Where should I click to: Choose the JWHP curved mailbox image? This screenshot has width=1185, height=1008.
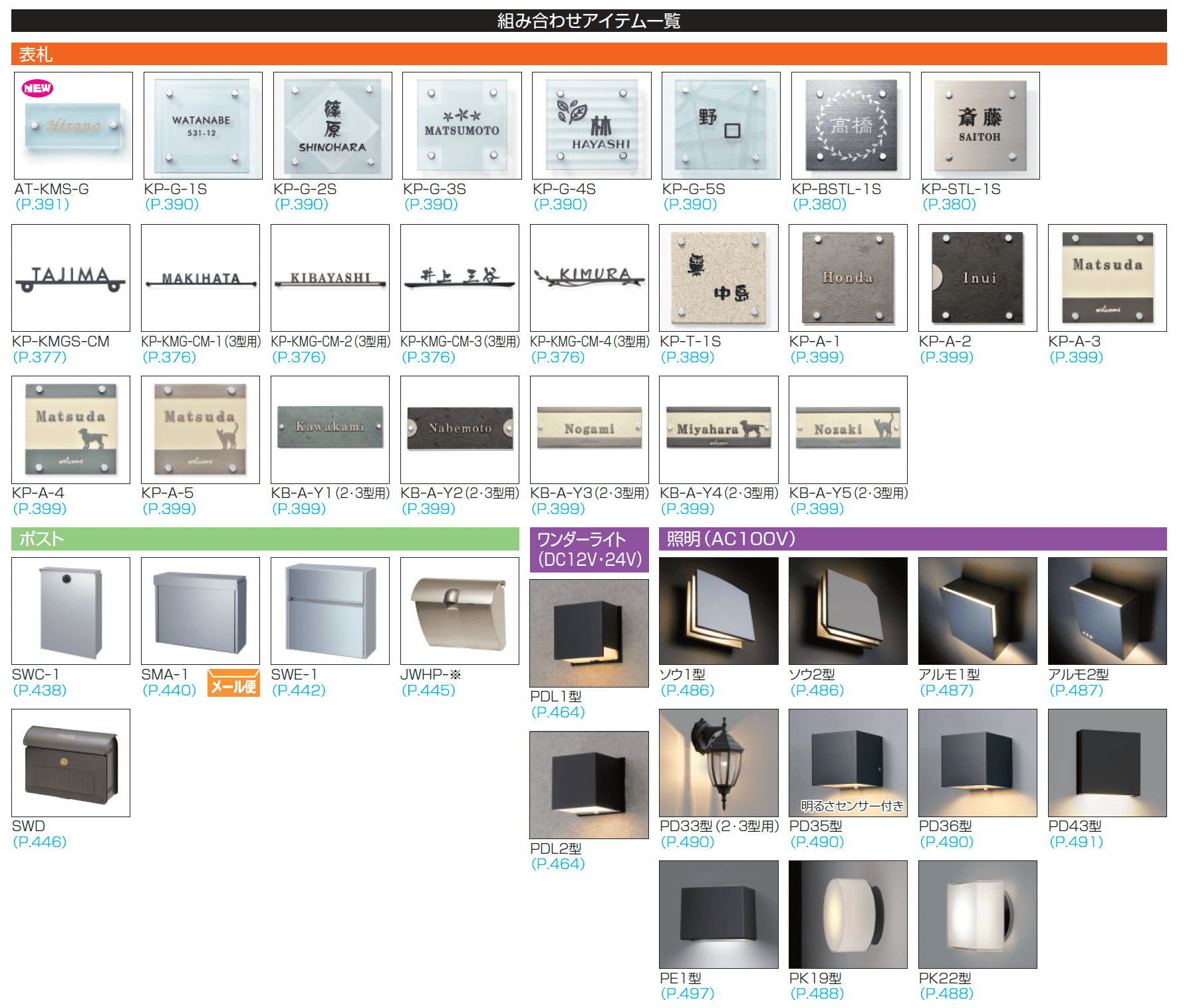click(460, 611)
